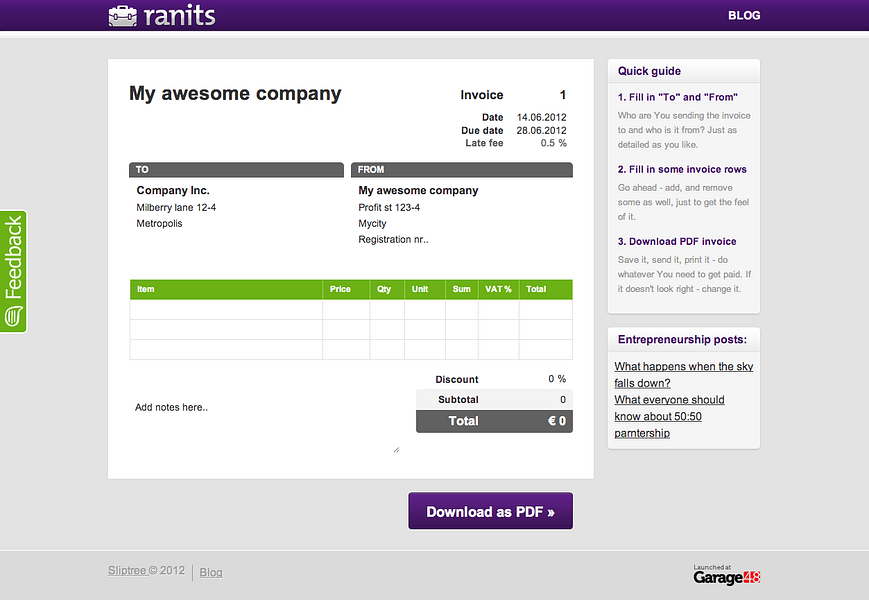Click 'Entrepreneurship posts:' heading
The height and width of the screenshot is (600, 869).
[682, 339]
